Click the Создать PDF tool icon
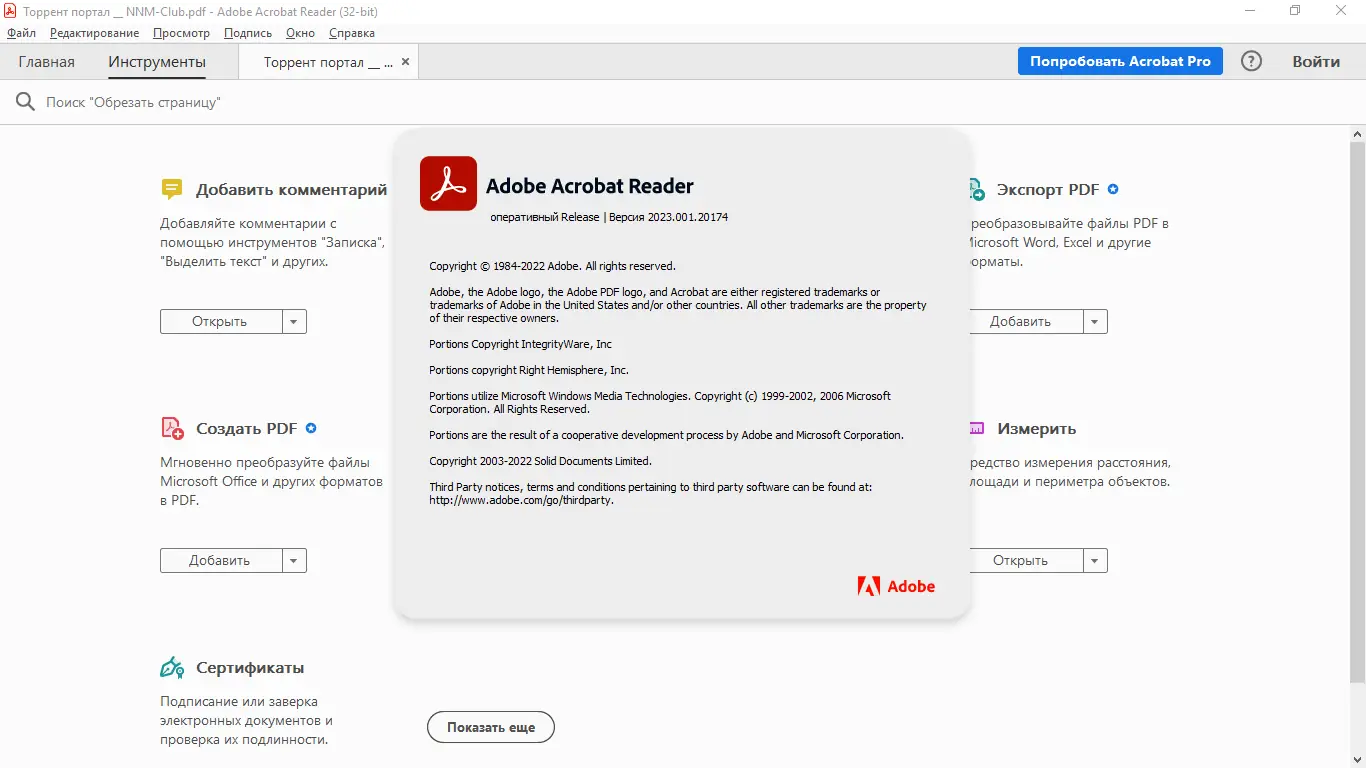Image resolution: width=1366 pixels, height=768 pixels. (172, 428)
